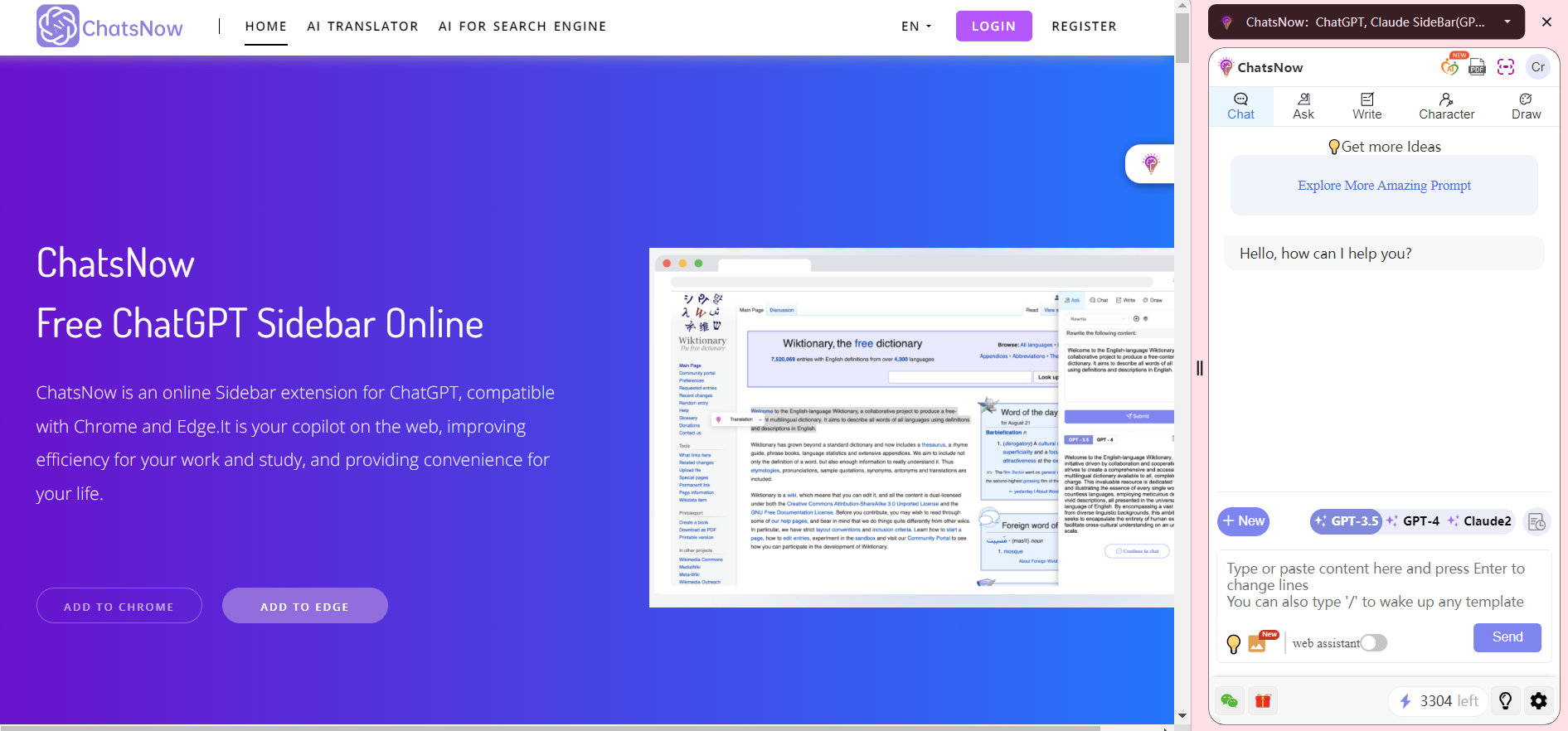Click the scrollbar down arrow
This screenshot has height=731, width=1568.
1182,716
